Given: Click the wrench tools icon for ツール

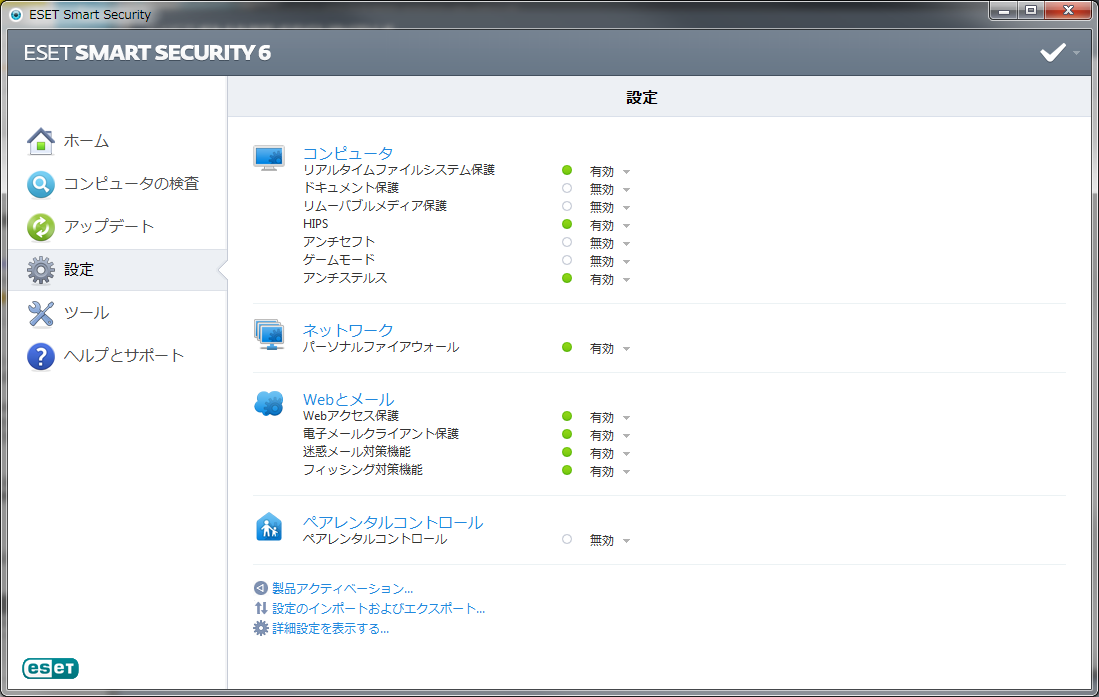Looking at the screenshot, I should click(41, 313).
